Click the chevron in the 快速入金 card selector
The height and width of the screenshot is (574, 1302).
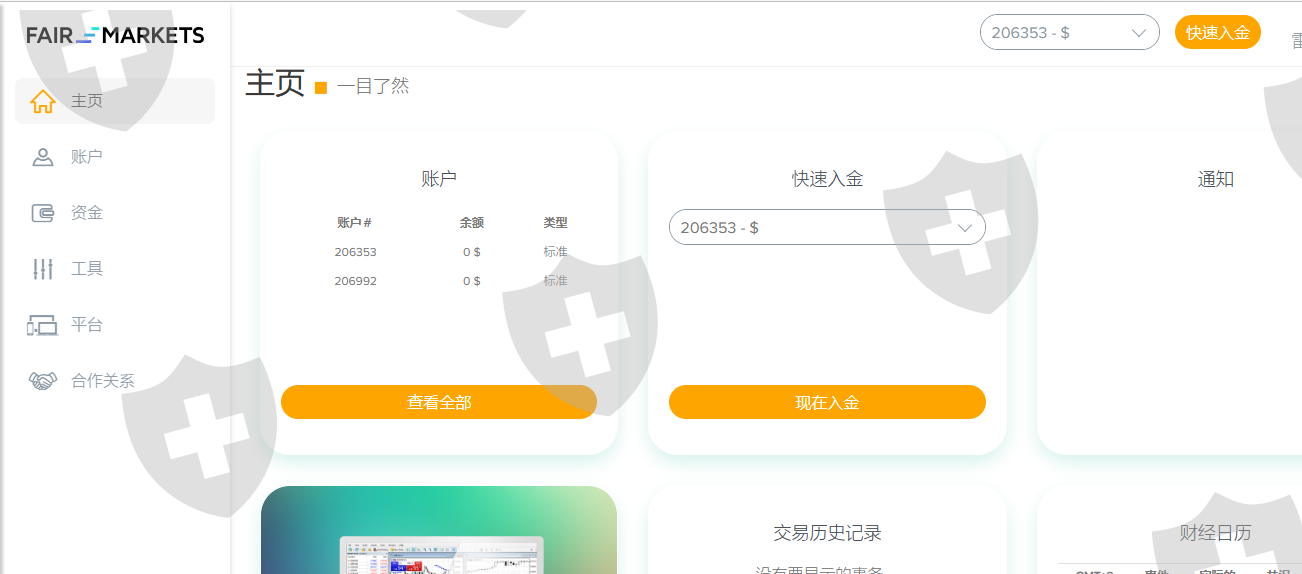click(x=966, y=227)
